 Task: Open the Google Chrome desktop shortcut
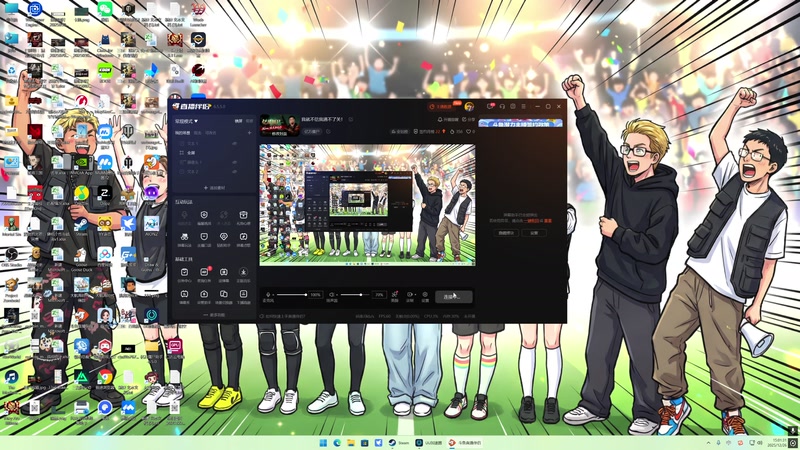[105, 380]
